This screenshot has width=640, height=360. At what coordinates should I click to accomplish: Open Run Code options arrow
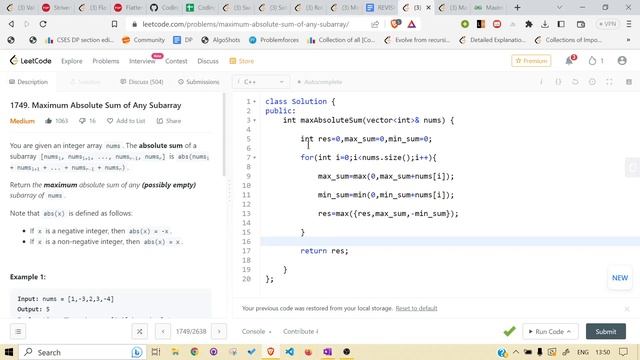pyautogui.click(x=569, y=331)
